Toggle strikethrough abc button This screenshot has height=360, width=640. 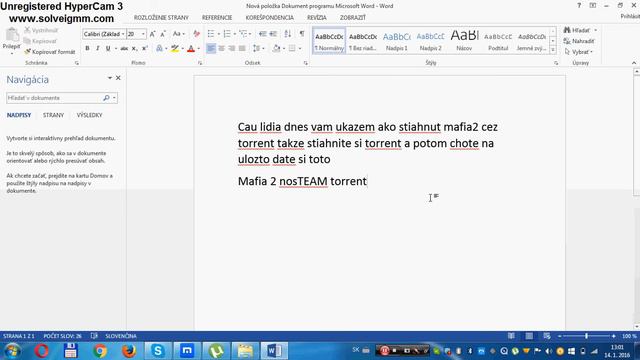(x=124, y=49)
